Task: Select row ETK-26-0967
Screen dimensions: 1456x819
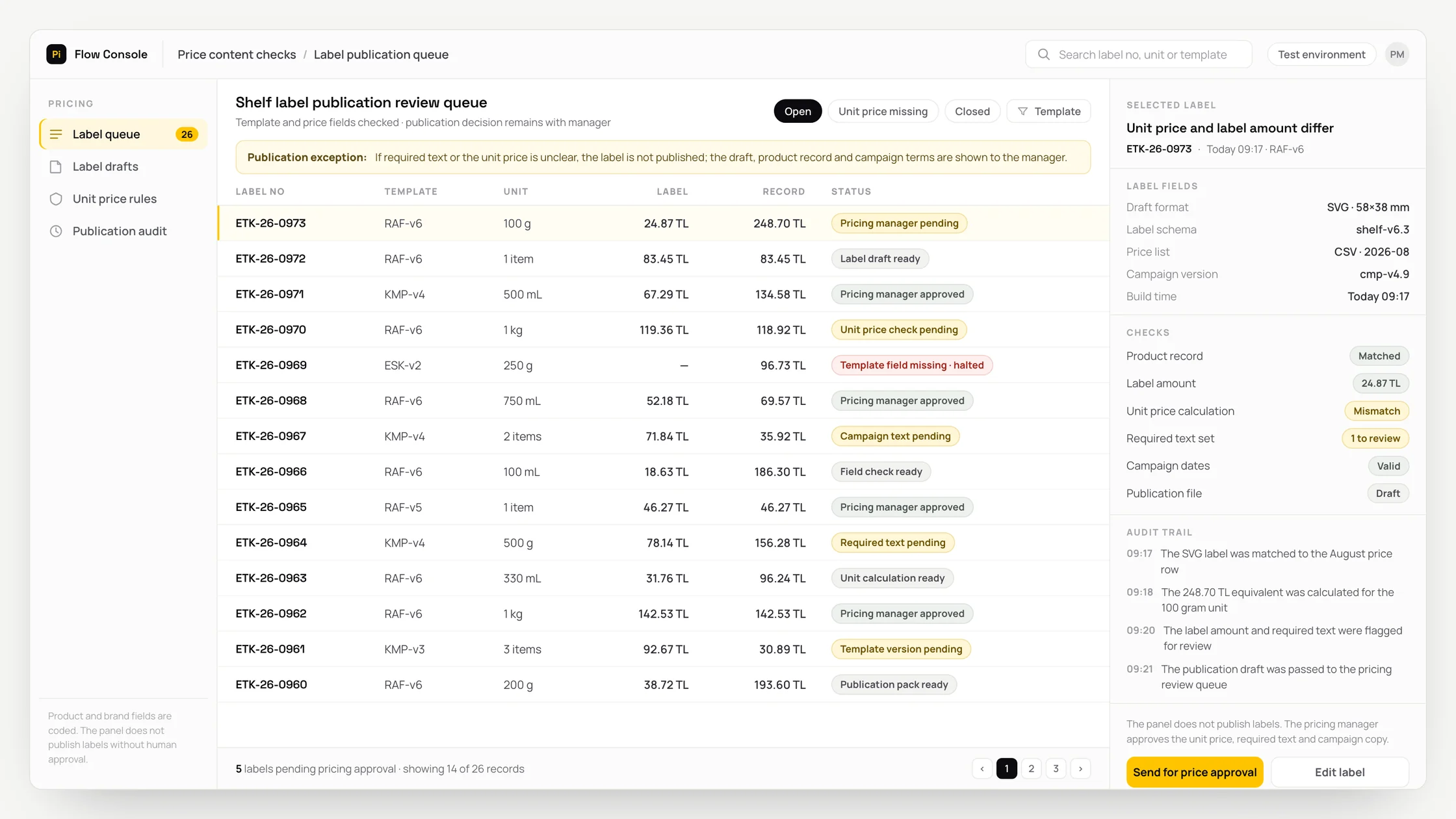Action: (x=663, y=436)
